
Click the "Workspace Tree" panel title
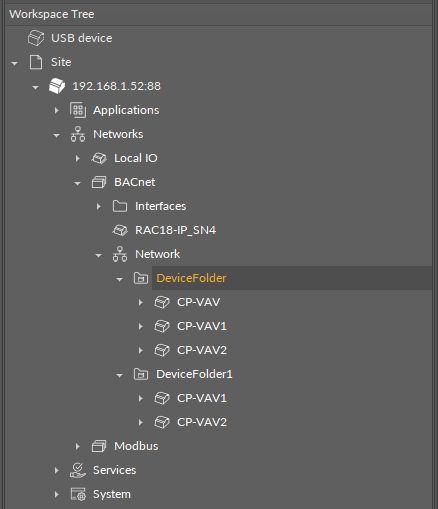click(x=52, y=14)
